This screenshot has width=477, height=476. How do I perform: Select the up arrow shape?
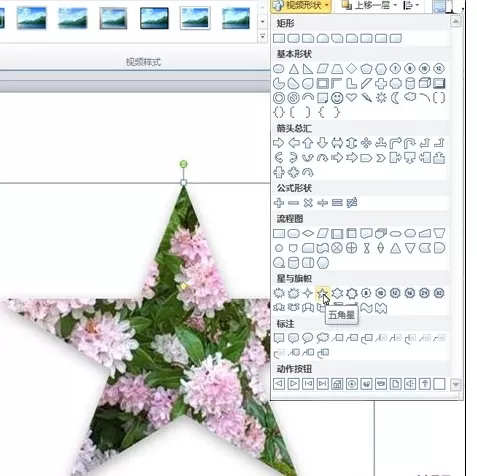[x=308, y=143]
